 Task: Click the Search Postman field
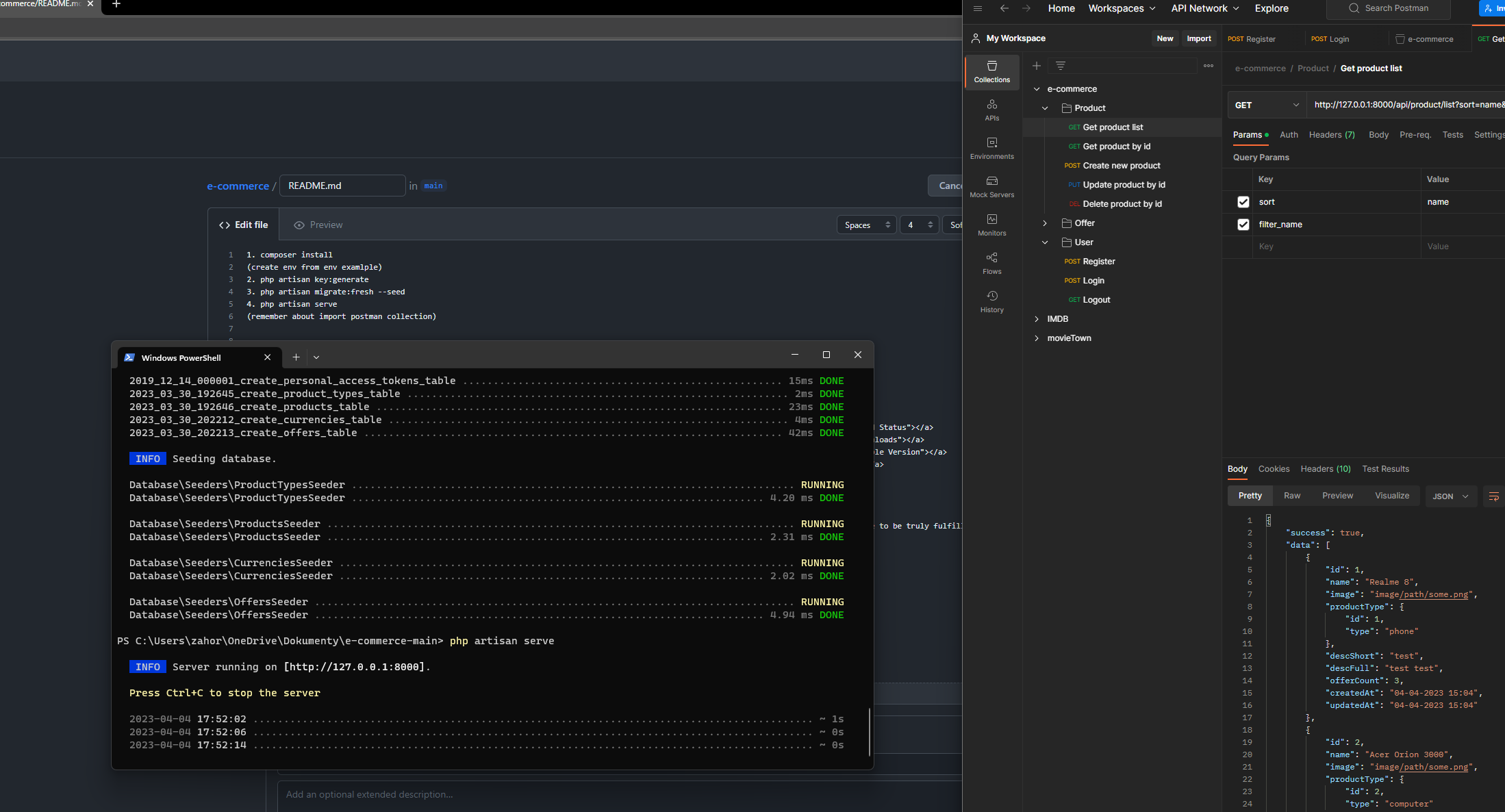point(1388,8)
